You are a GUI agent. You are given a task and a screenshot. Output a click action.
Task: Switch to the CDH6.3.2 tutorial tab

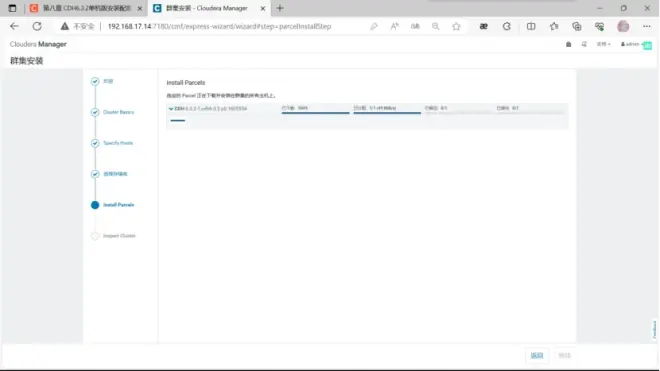86,8
